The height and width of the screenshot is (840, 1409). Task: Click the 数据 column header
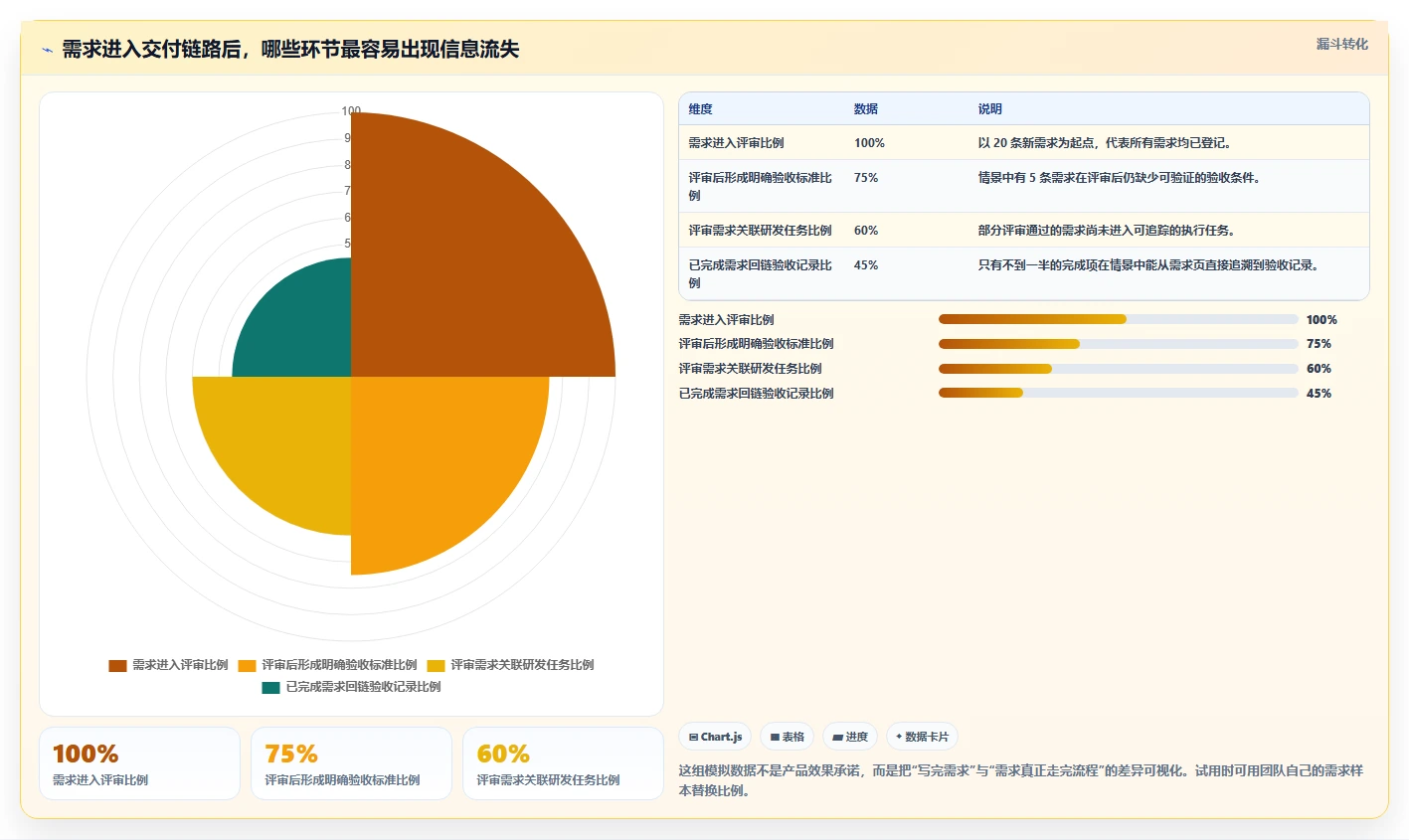(865, 109)
